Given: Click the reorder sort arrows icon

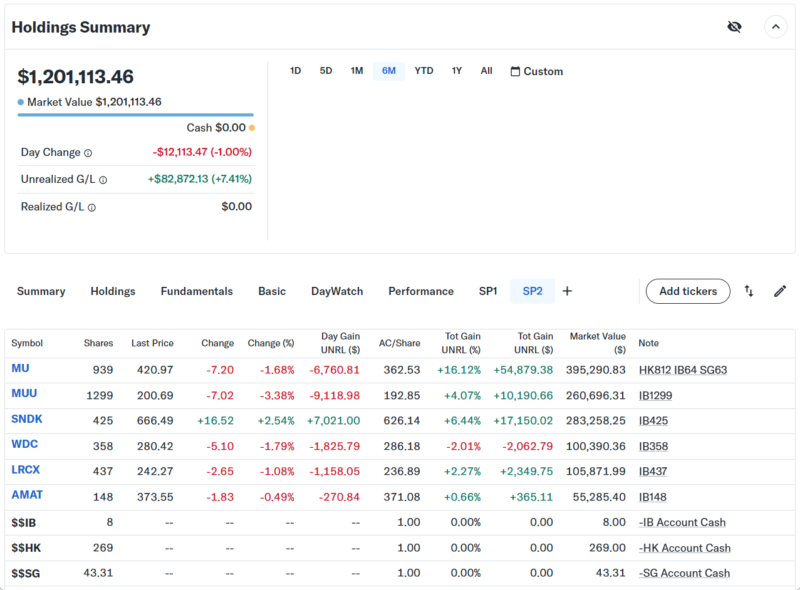Looking at the screenshot, I should [x=749, y=291].
